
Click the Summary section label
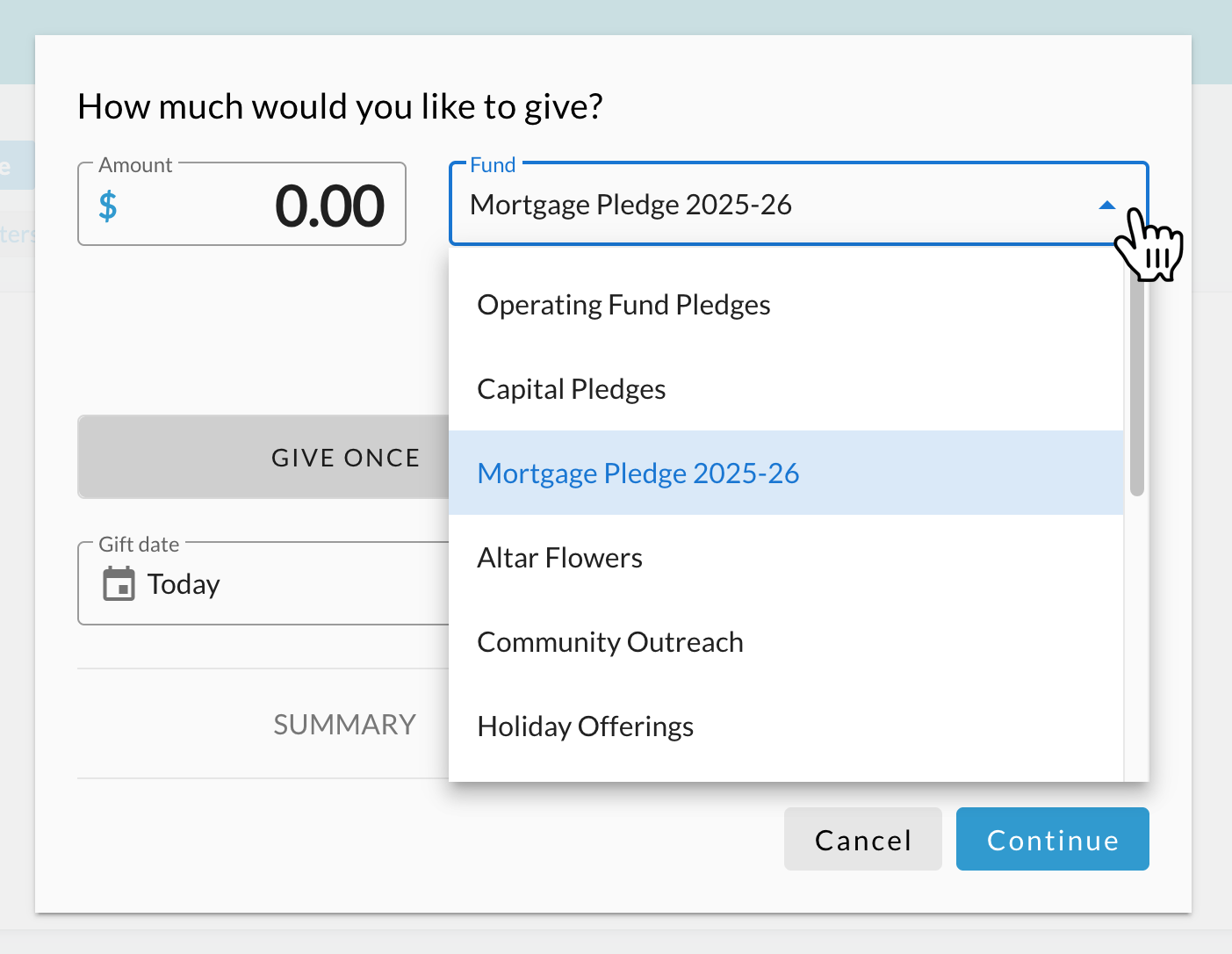click(x=344, y=725)
